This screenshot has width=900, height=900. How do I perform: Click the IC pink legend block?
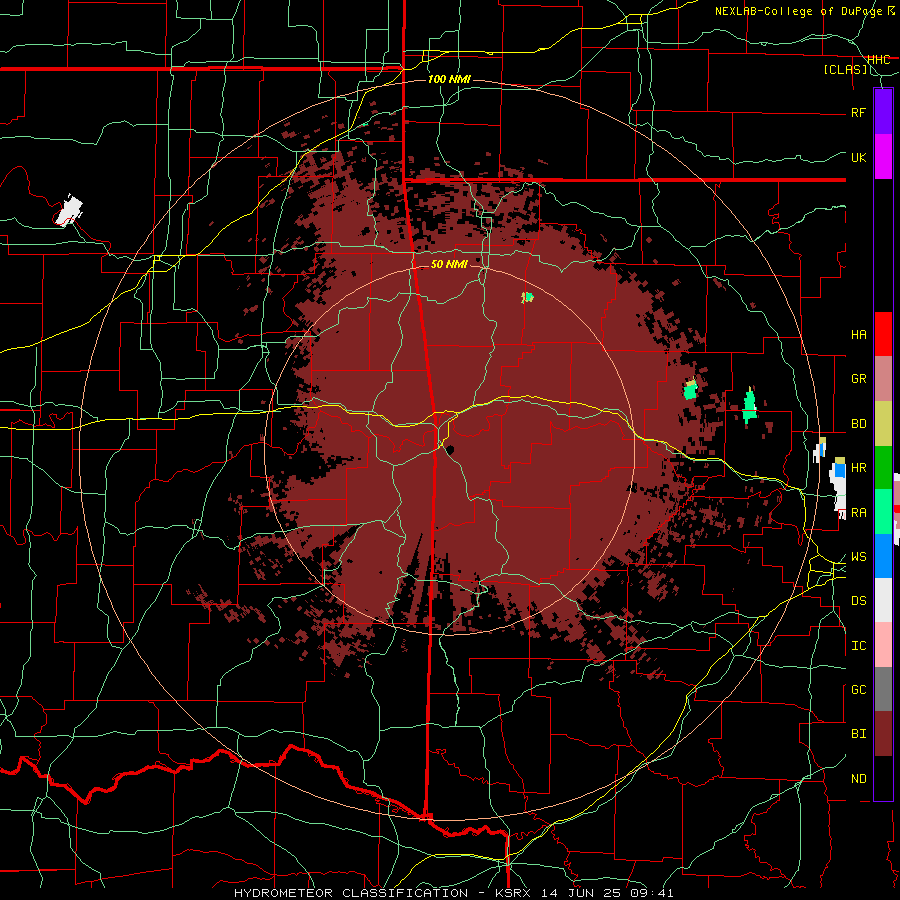point(883,645)
